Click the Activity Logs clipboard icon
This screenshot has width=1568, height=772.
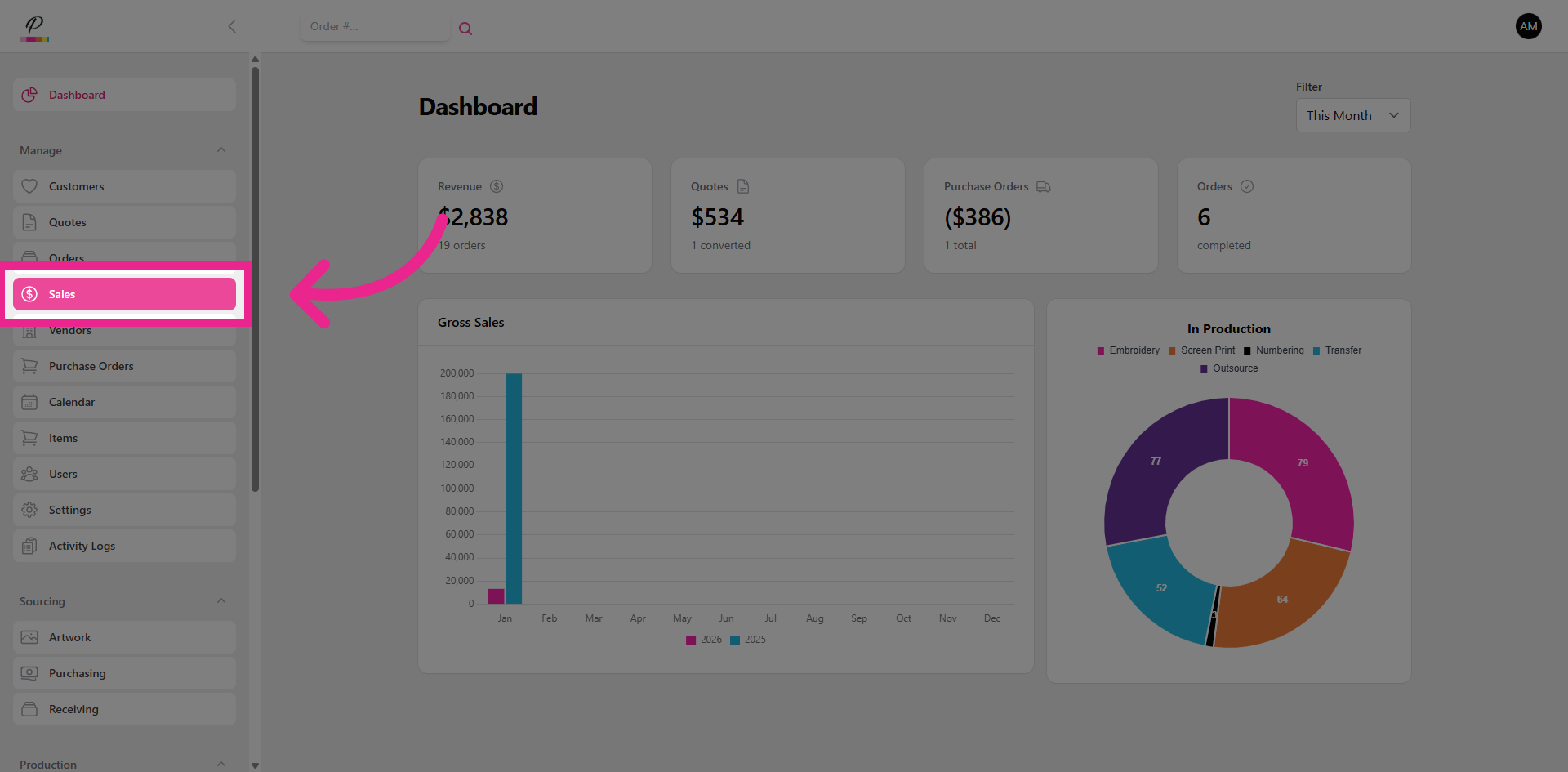pos(29,546)
